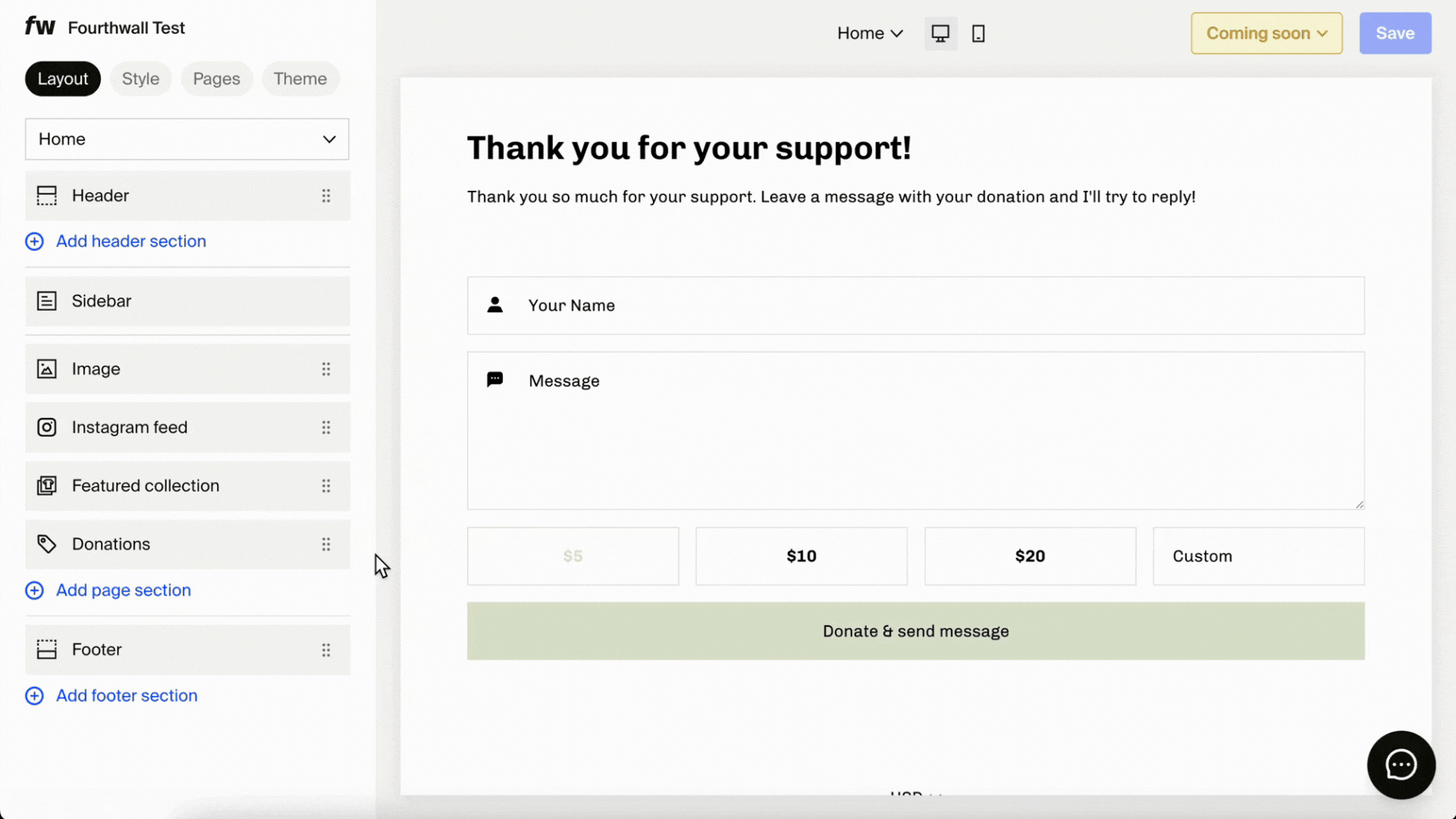Click the Header section icon
Image resolution: width=1456 pixels, height=819 pixels.
pos(47,195)
